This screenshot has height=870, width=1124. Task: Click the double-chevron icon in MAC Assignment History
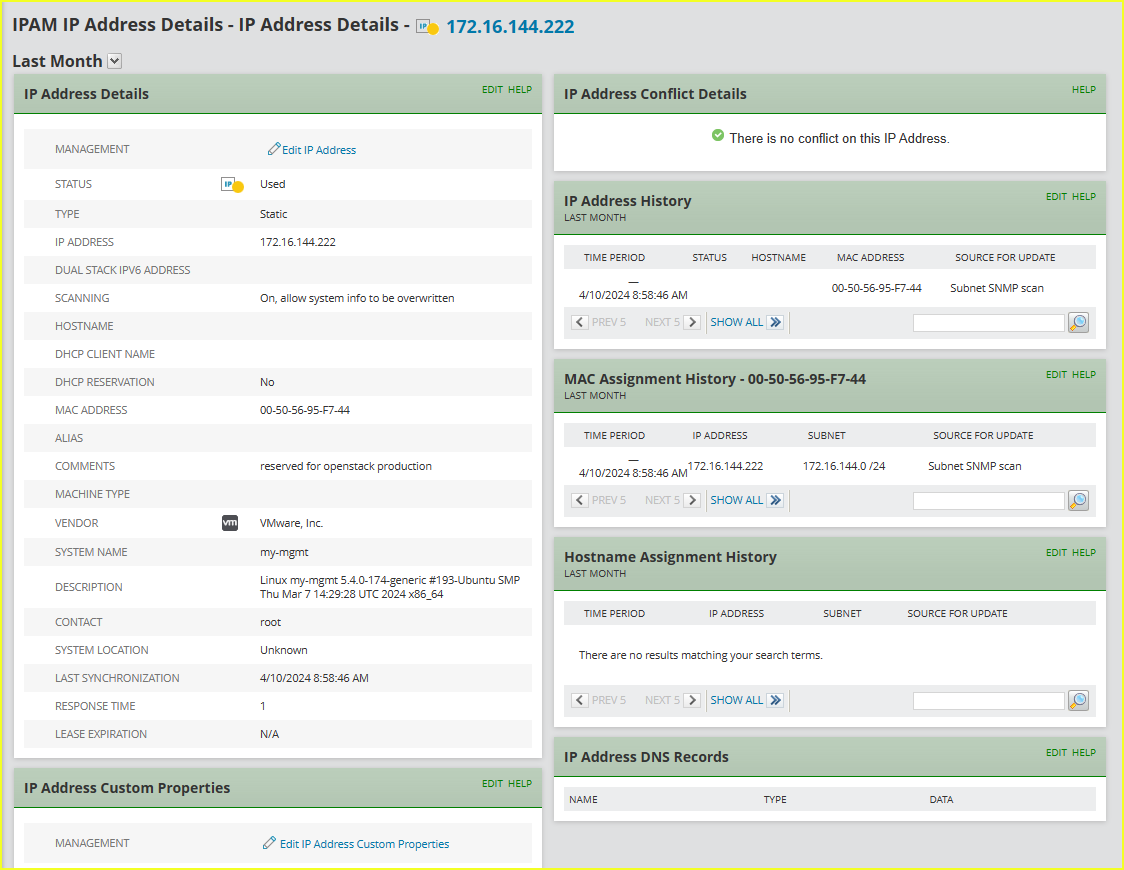coord(776,500)
